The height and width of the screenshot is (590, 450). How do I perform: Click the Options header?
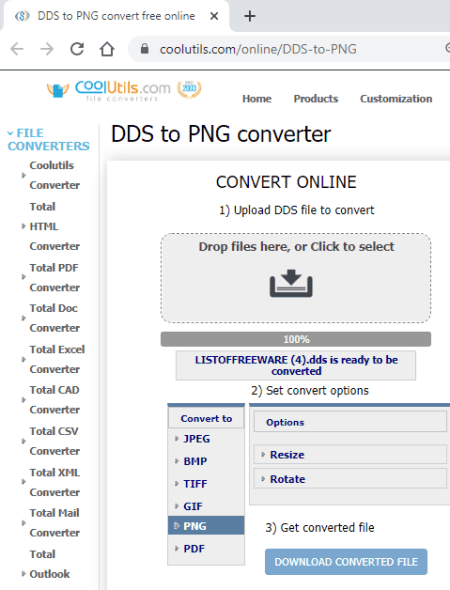350,422
